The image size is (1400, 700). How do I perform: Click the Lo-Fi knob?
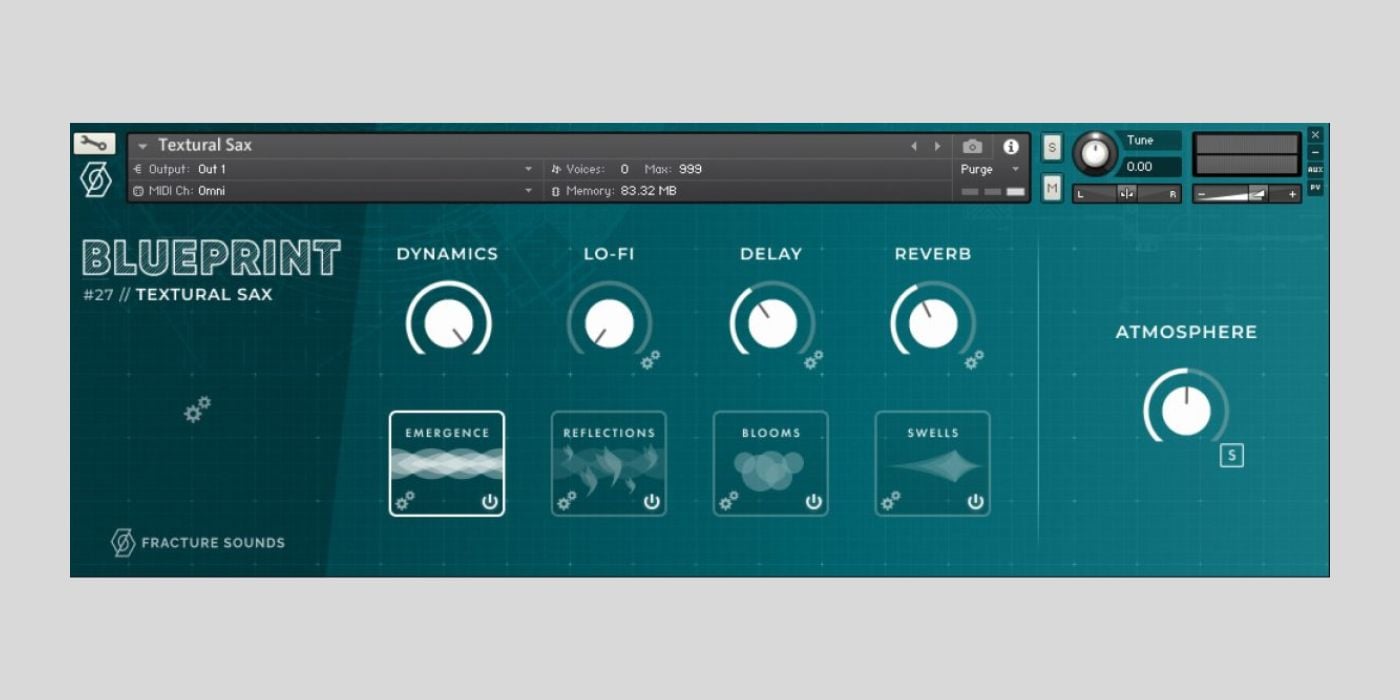tap(609, 324)
